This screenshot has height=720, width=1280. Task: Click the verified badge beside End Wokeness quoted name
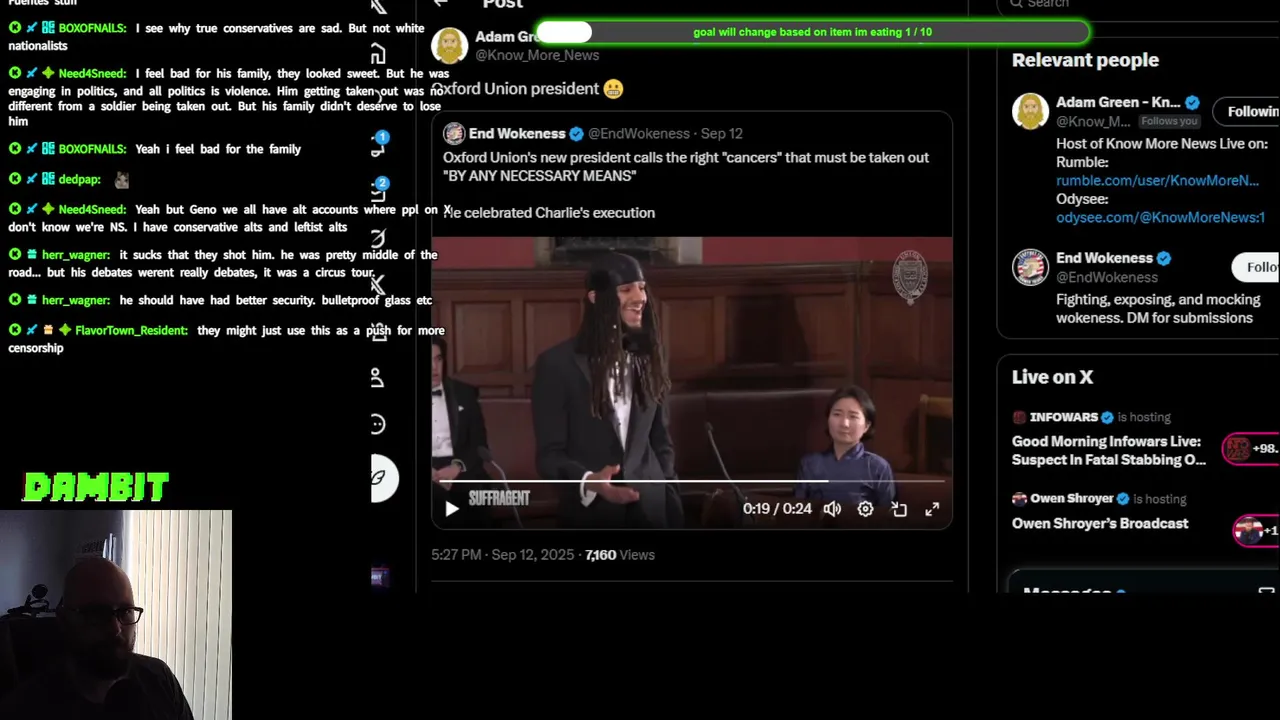[576, 133]
